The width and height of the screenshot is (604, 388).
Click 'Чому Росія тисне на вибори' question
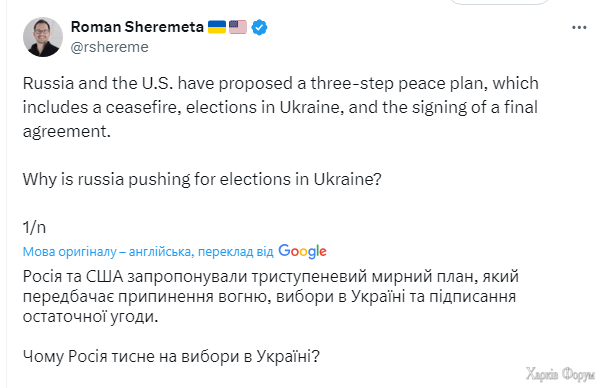(x=171, y=356)
